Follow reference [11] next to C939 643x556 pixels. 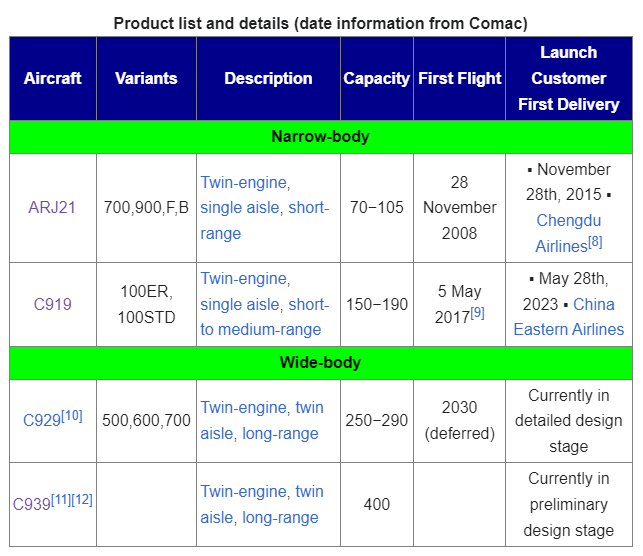[x=61, y=499]
